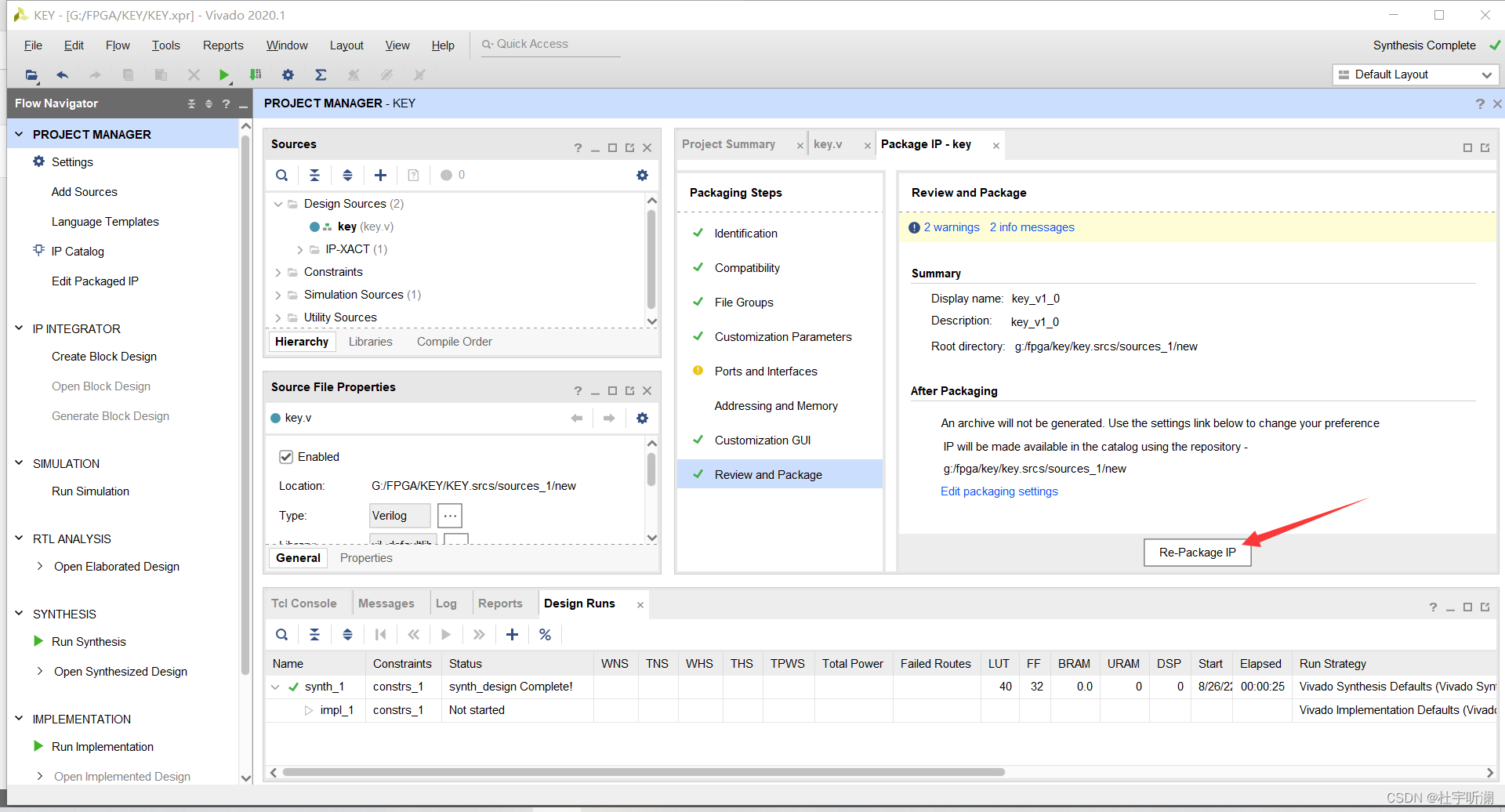Screen dimensions: 1505x812
Task: Switch to the Messages tab
Action: click(x=386, y=604)
